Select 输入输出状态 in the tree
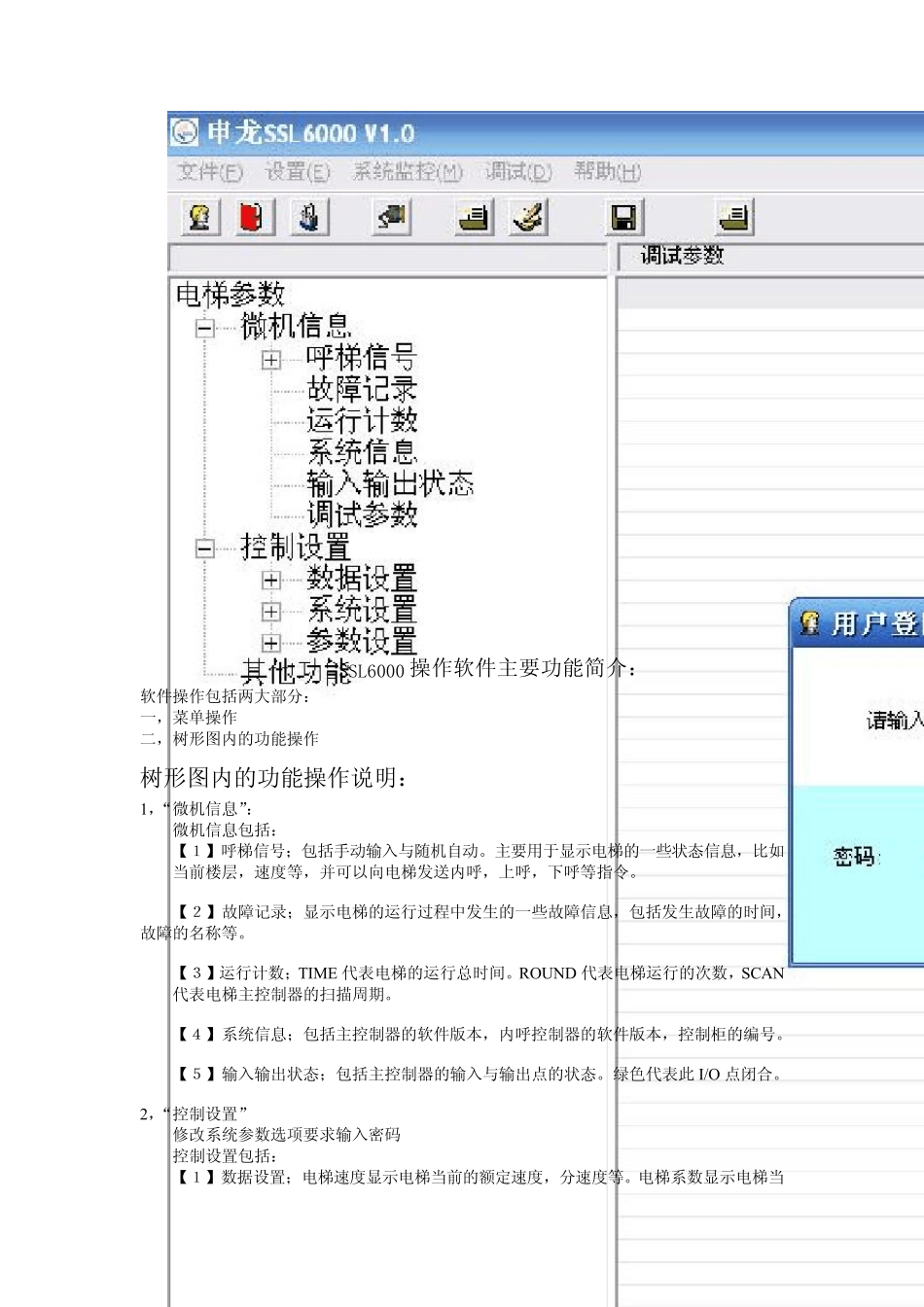The height and width of the screenshot is (1307, 924). pyautogui.click(x=390, y=483)
